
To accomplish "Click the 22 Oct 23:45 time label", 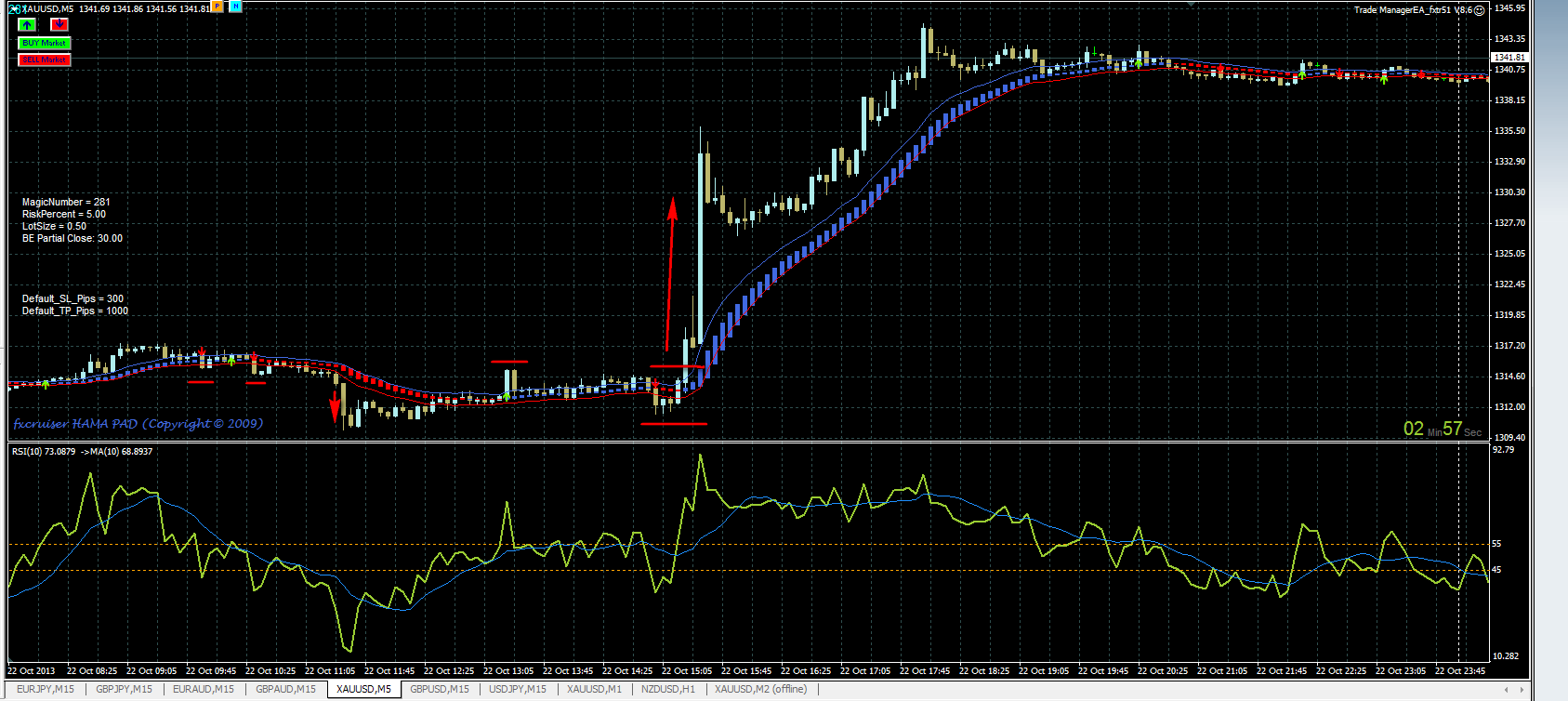I will click(1459, 670).
